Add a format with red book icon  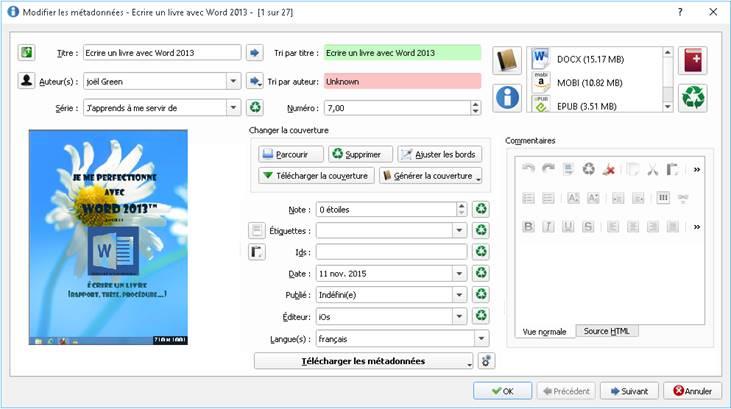click(692, 60)
